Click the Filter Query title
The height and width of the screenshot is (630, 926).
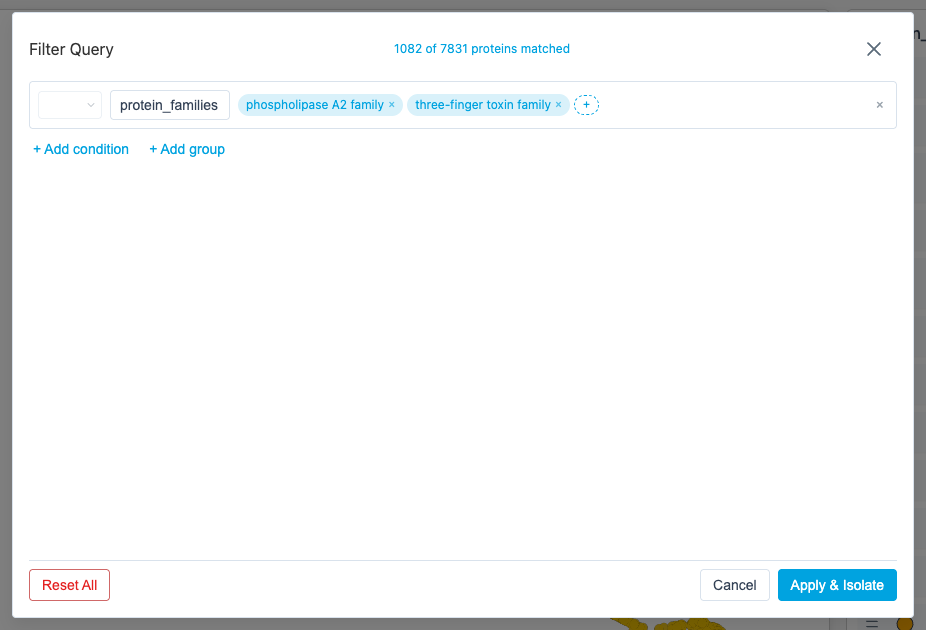click(71, 49)
